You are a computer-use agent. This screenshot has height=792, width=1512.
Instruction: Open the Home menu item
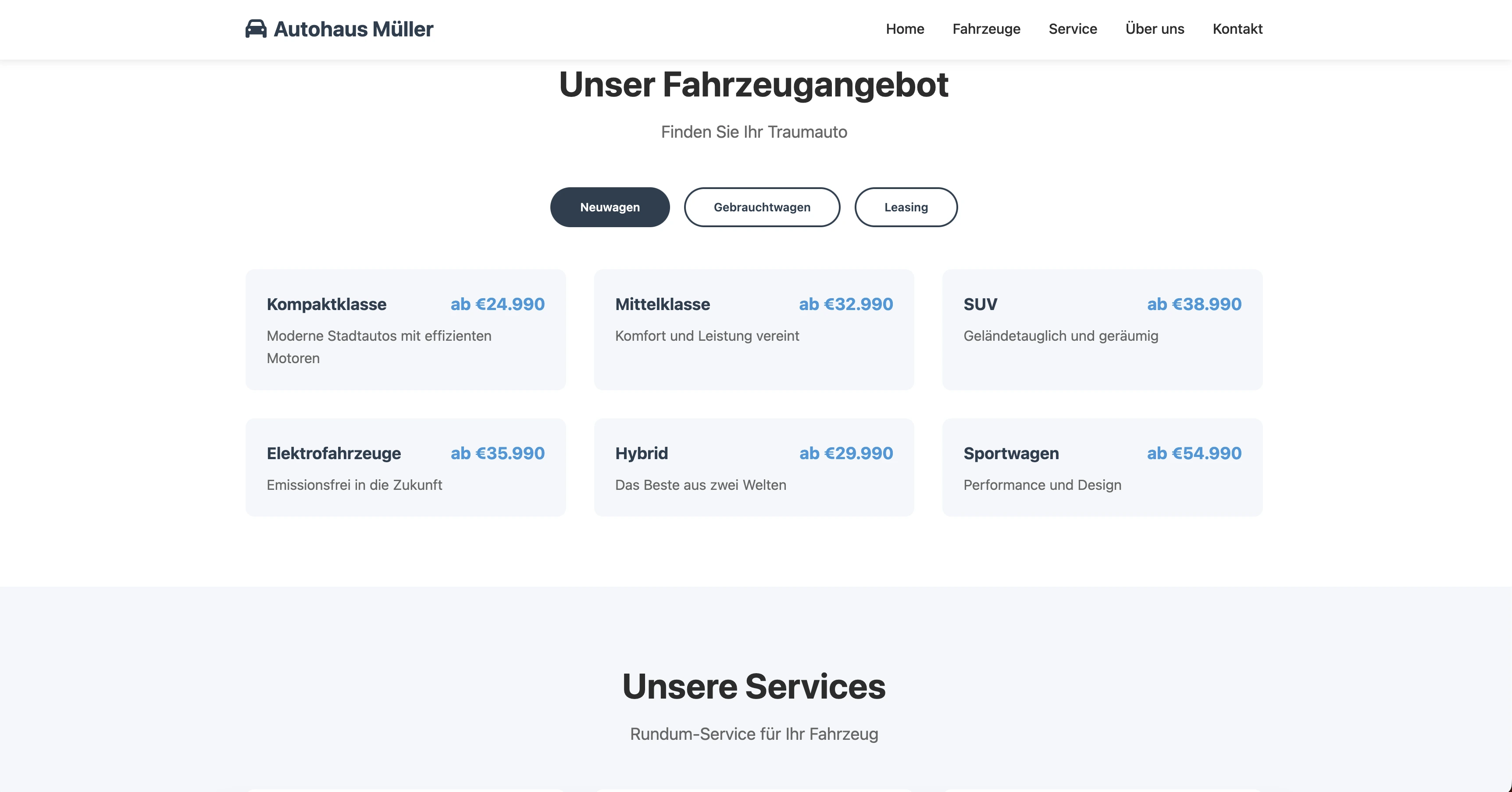coord(905,29)
